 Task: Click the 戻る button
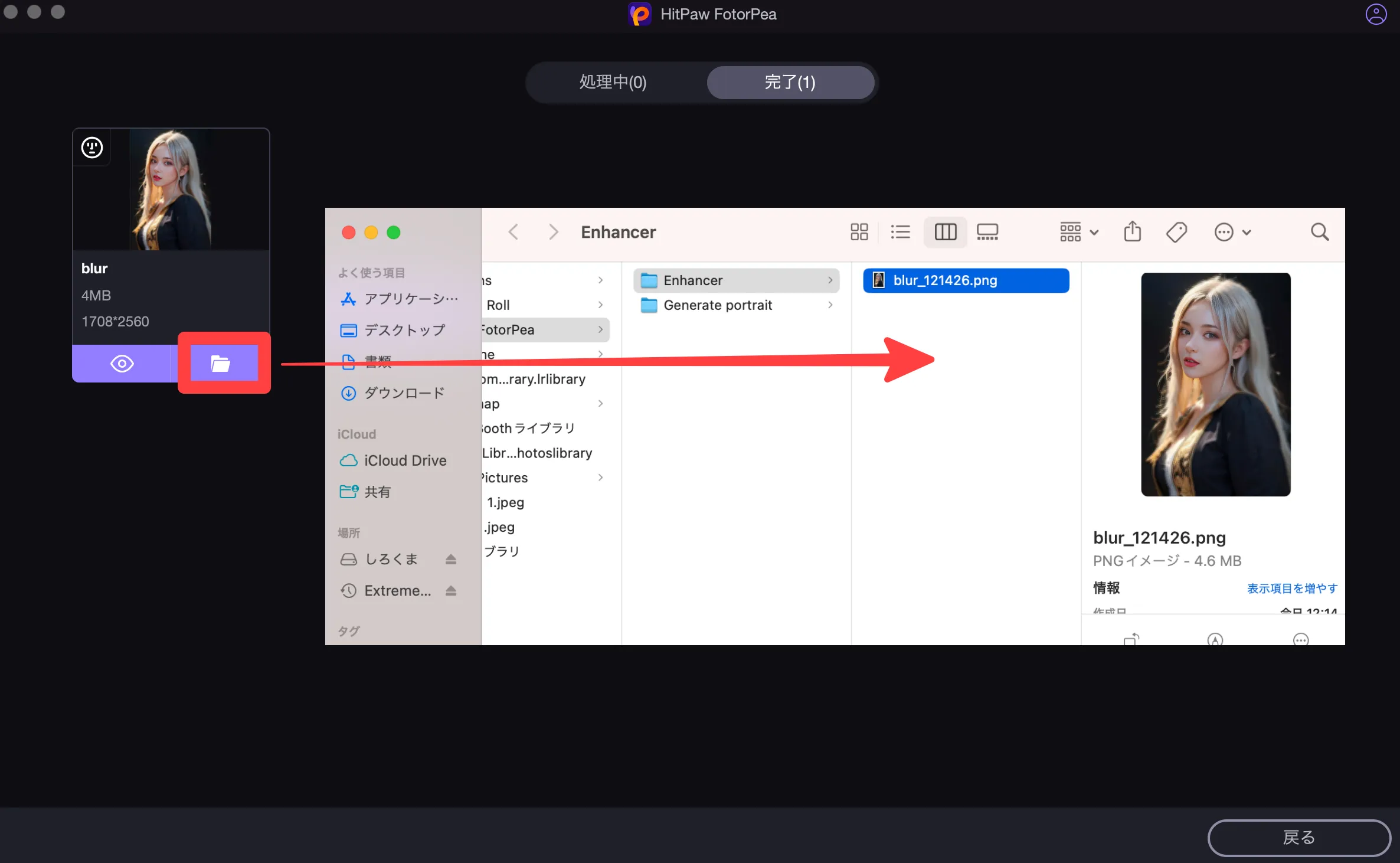(1299, 837)
